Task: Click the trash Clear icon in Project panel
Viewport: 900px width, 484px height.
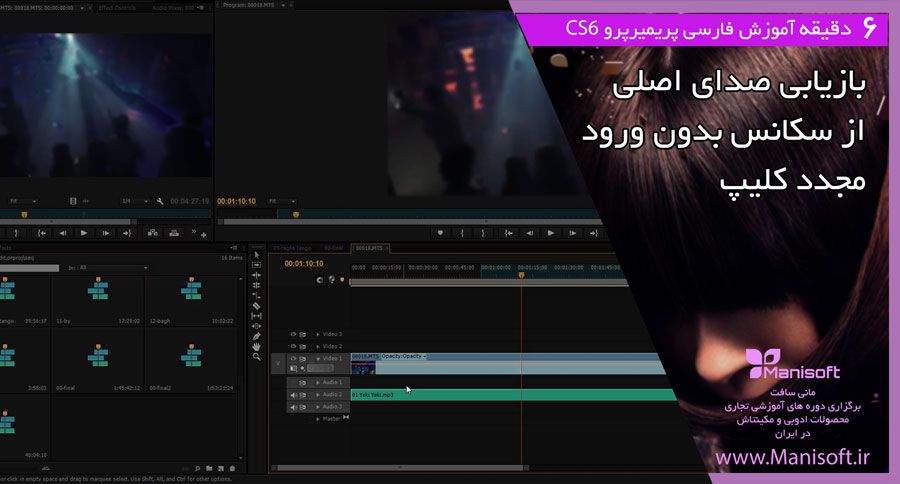Action: [232, 468]
